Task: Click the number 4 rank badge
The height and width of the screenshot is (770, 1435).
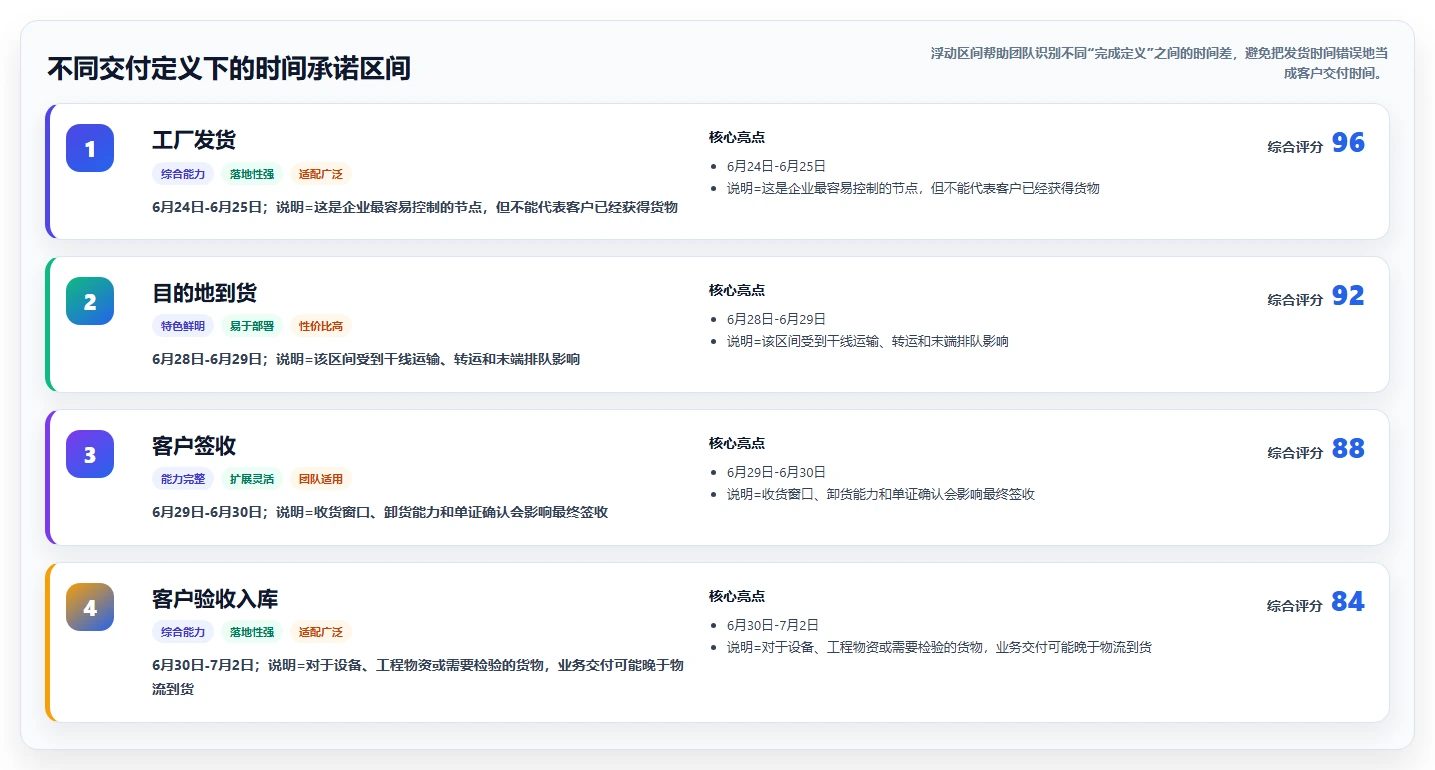Action: [x=90, y=607]
